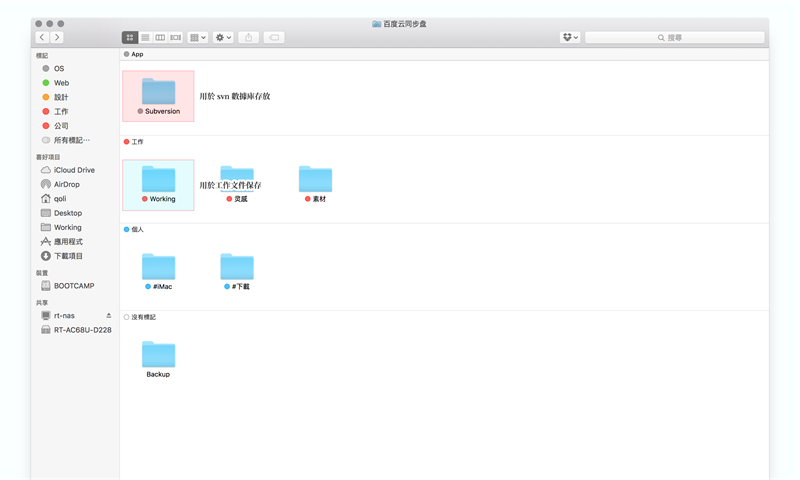Switch to column view in toolbar
This screenshot has height=480, width=800.
click(x=160, y=37)
